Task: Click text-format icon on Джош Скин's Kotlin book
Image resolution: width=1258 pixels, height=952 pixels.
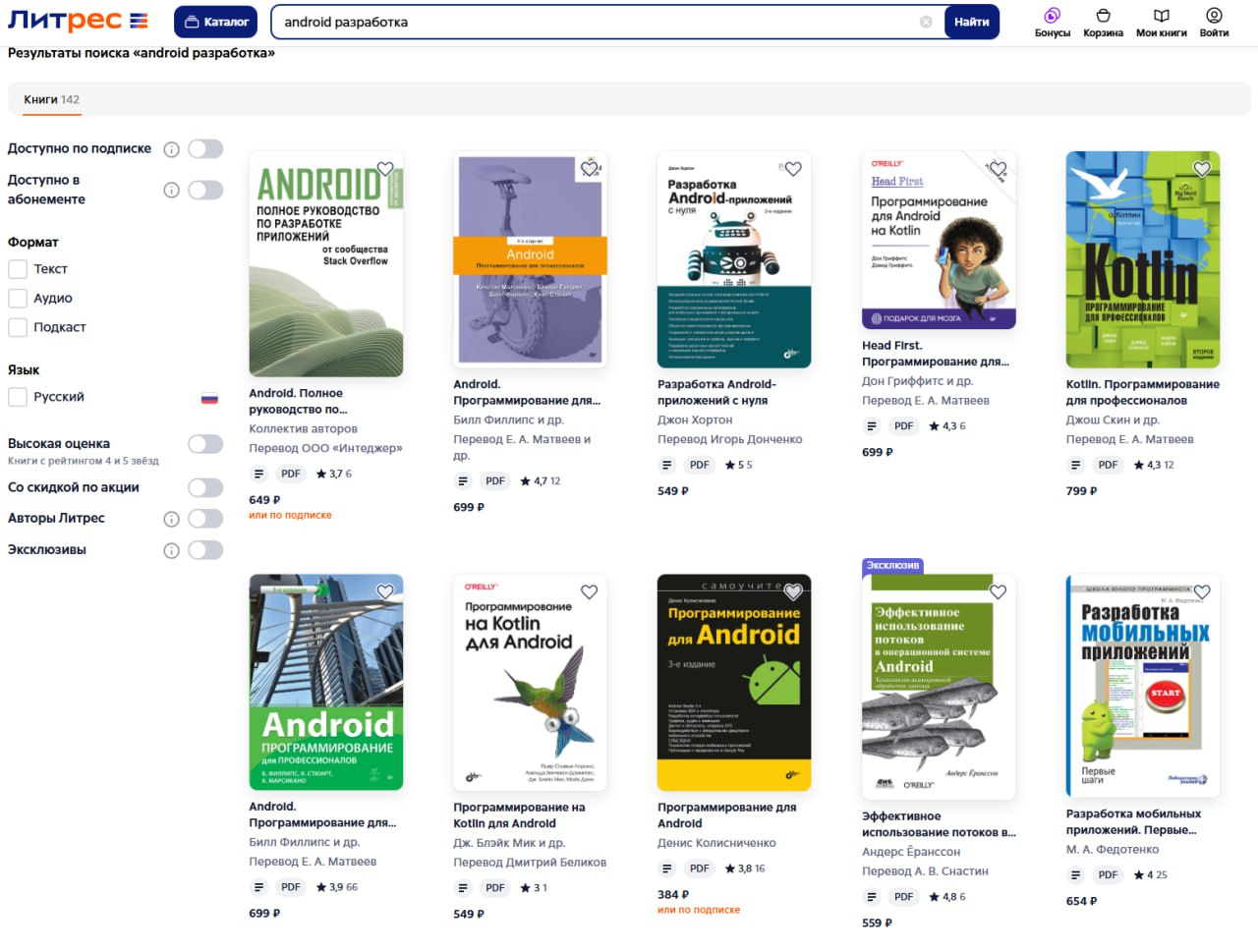Action: (x=1076, y=465)
